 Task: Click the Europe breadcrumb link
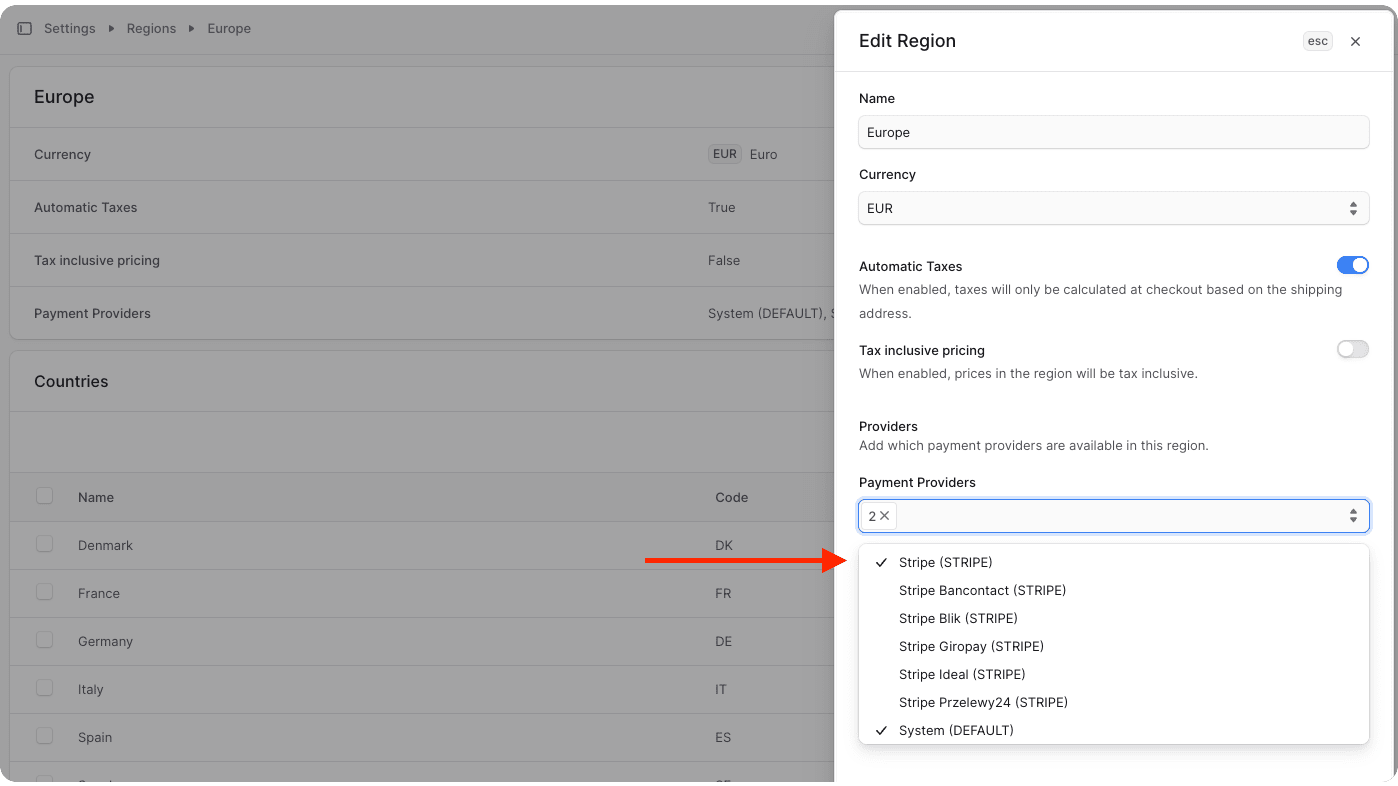[x=229, y=28]
